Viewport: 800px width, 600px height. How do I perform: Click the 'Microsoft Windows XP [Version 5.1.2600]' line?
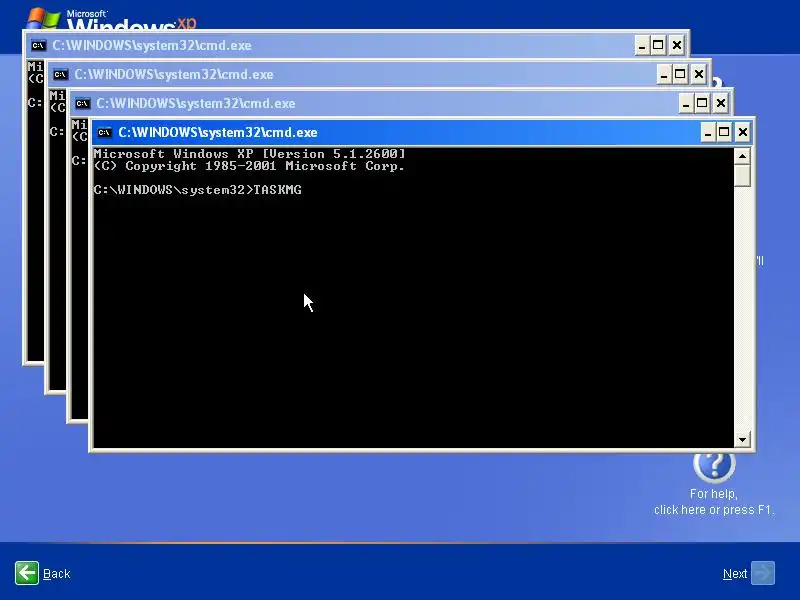249,154
